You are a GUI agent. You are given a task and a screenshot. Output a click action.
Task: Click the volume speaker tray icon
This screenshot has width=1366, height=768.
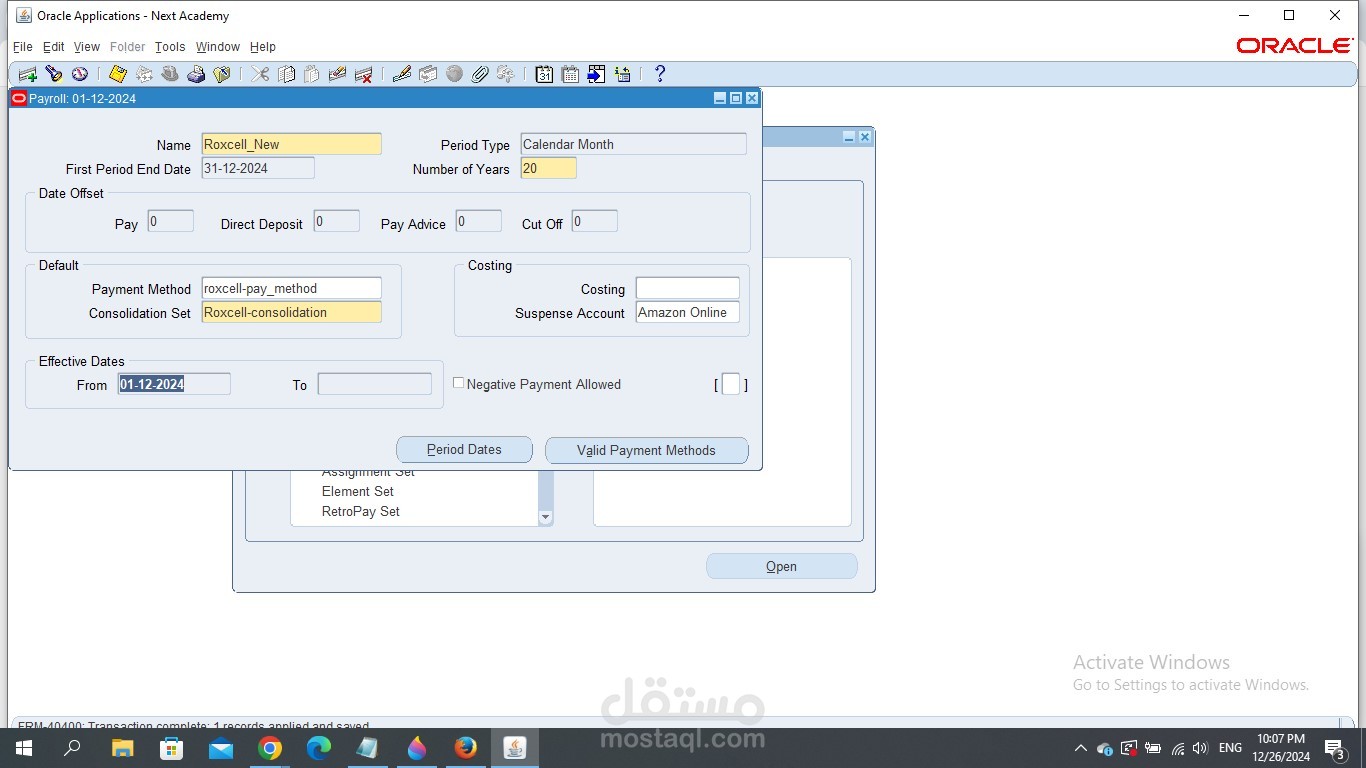[x=1200, y=748]
